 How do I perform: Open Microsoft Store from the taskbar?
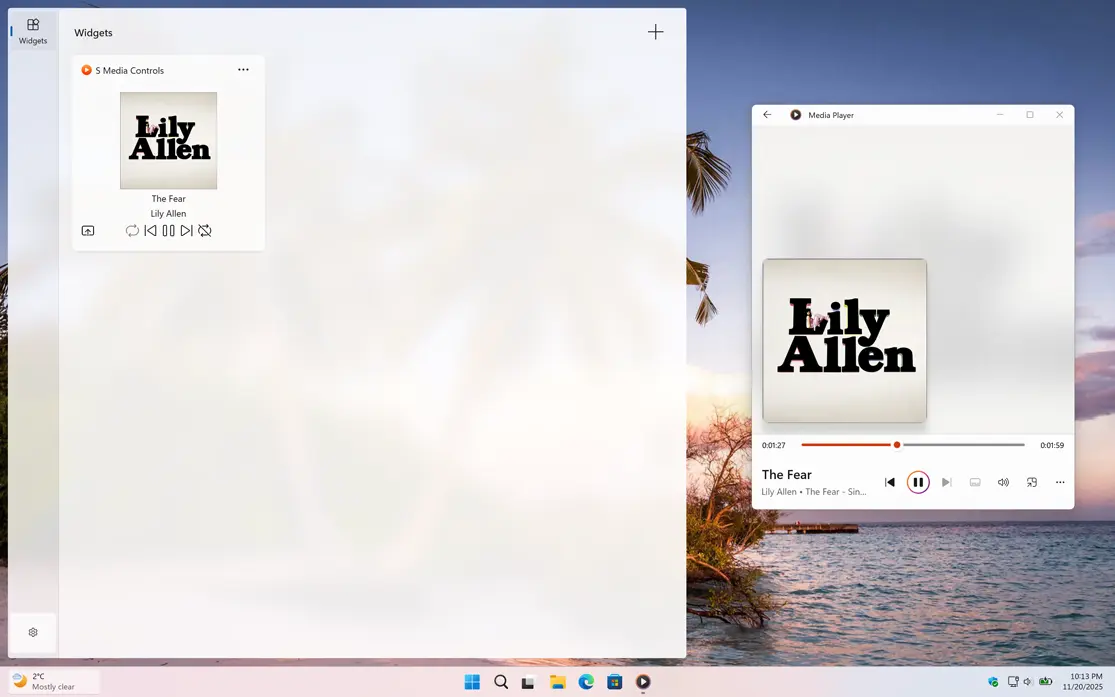coord(615,682)
